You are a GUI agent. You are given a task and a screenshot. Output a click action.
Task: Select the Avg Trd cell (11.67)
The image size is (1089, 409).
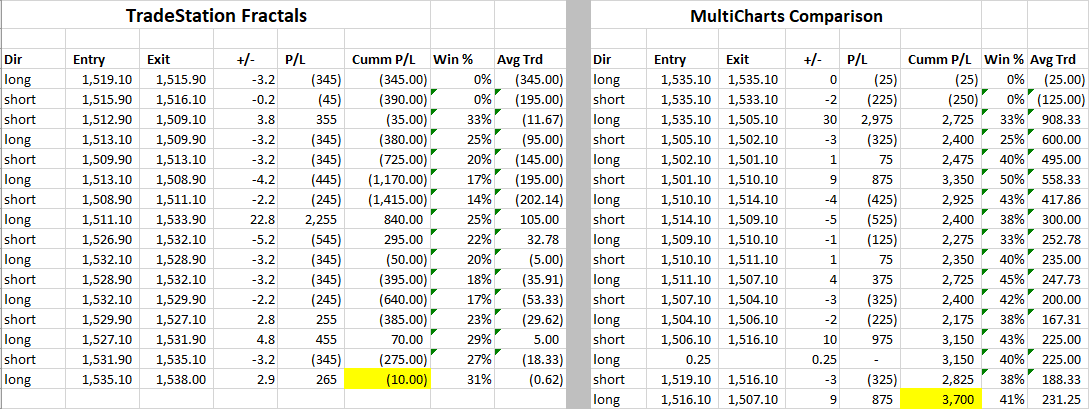[x=529, y=119]
